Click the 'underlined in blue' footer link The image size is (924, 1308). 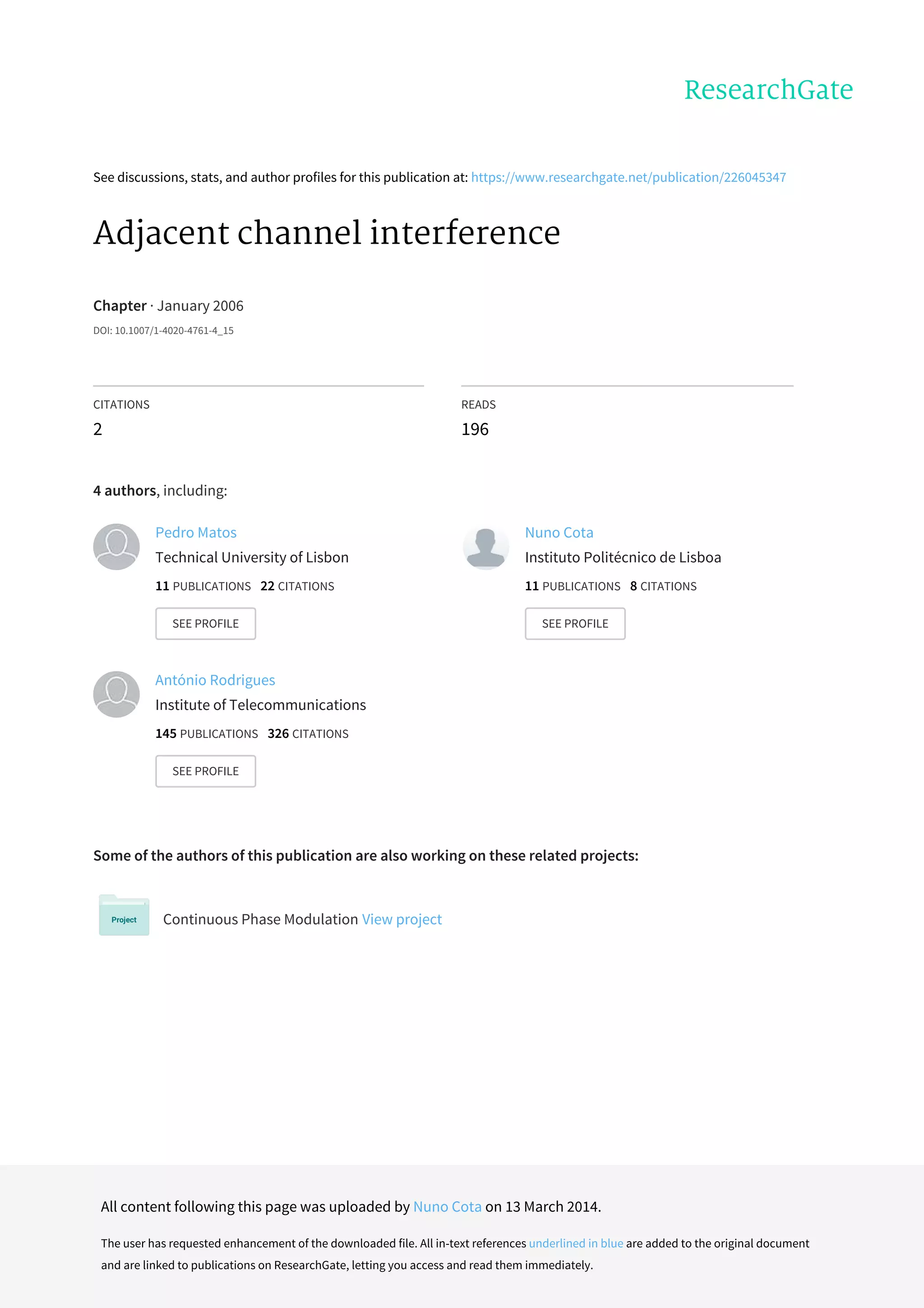pyautogui.click(x=576, y=1243)
